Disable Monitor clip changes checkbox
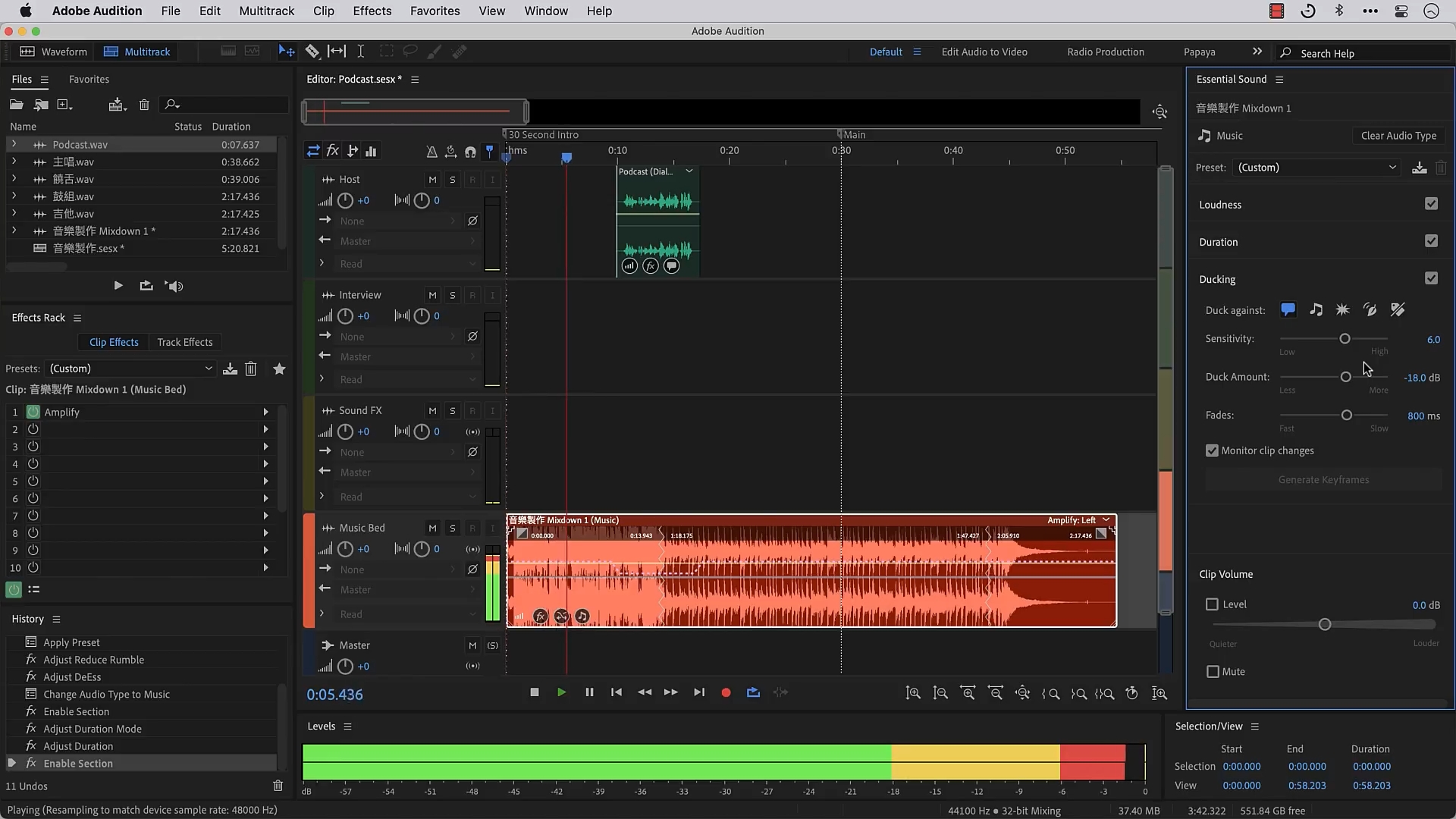 click(1212, 450)
